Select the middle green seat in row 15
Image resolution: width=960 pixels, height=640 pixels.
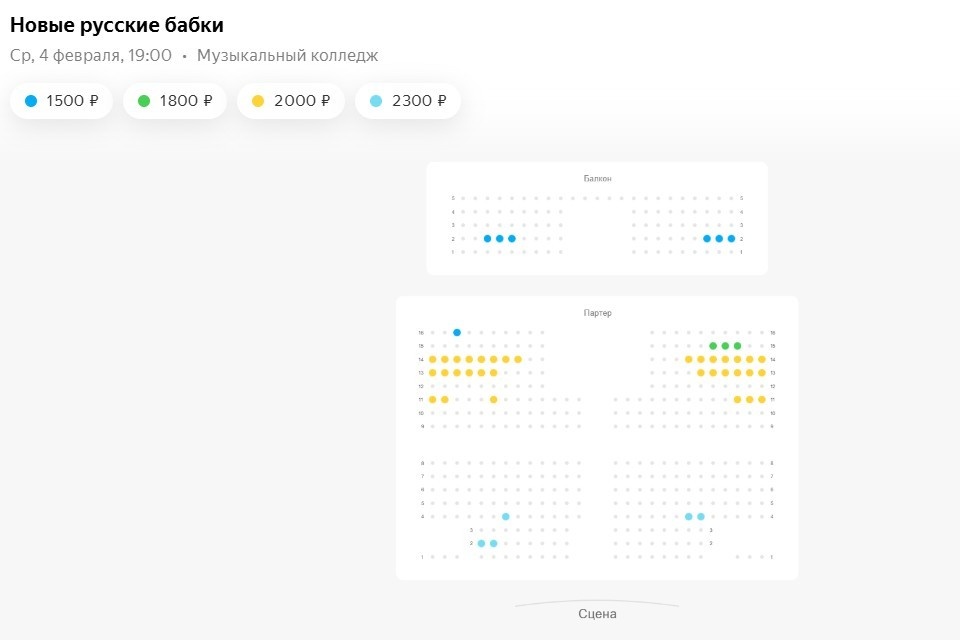pyautogui.click(x=725, y=346)
